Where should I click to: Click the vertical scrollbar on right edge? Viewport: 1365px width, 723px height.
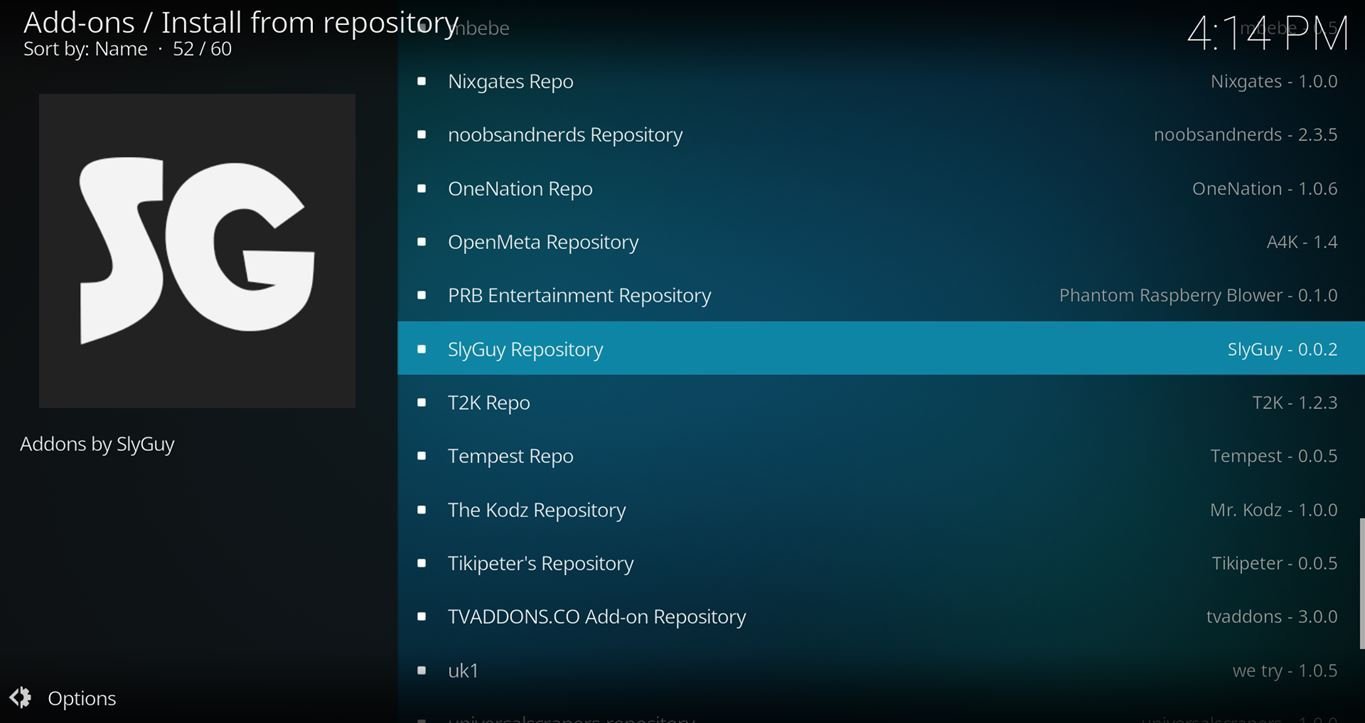point(1360,583)
